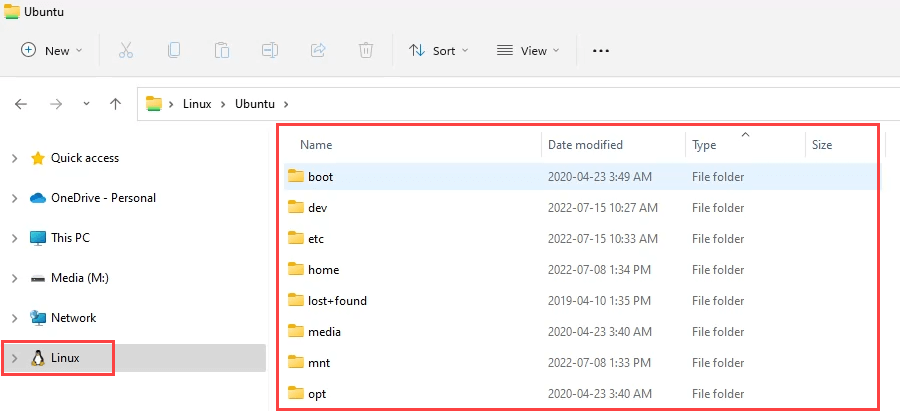Screen dimensions: 900x411
Task: Expand the This PC tree node
Action: click(x=14, y=238)
